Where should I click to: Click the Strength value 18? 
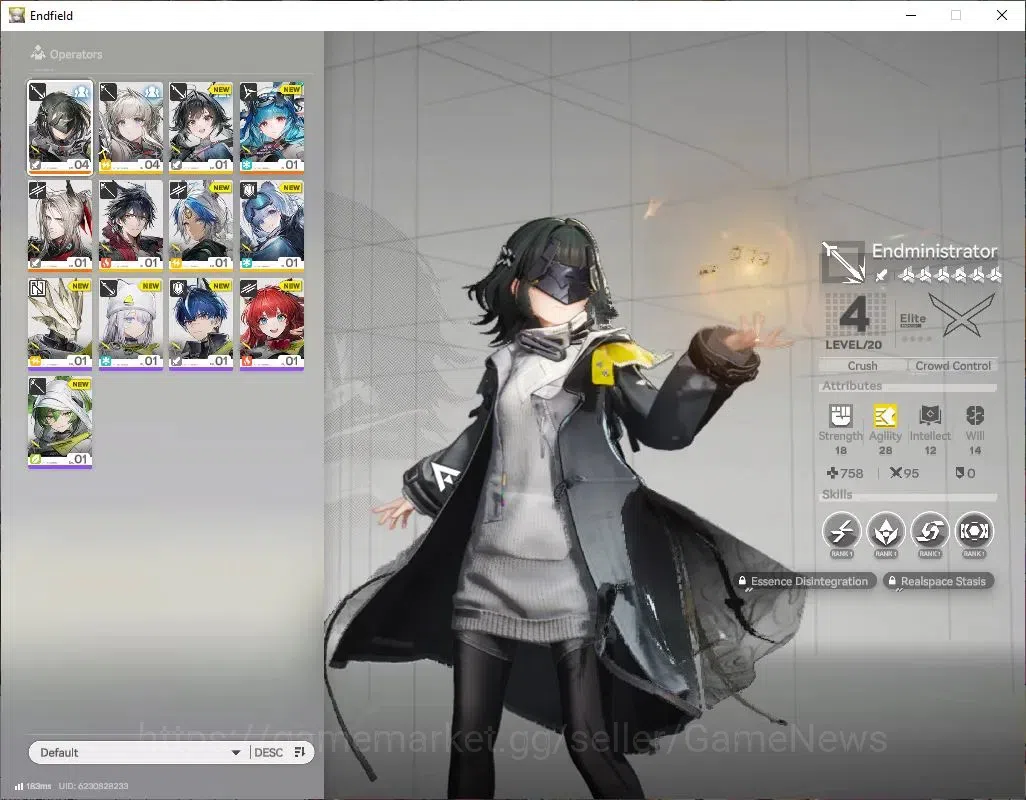click(841, 451)
